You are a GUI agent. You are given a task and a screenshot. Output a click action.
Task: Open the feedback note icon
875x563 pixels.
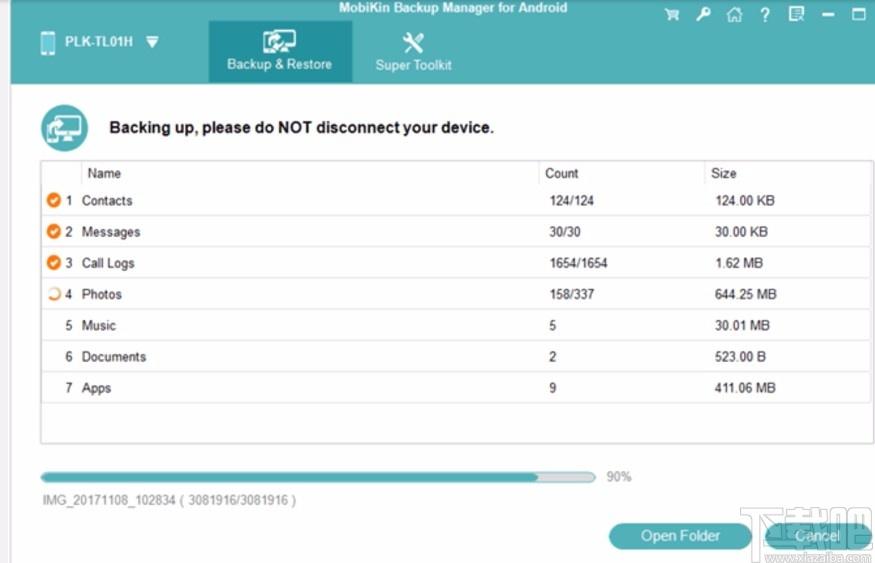[x=796, y=14]
